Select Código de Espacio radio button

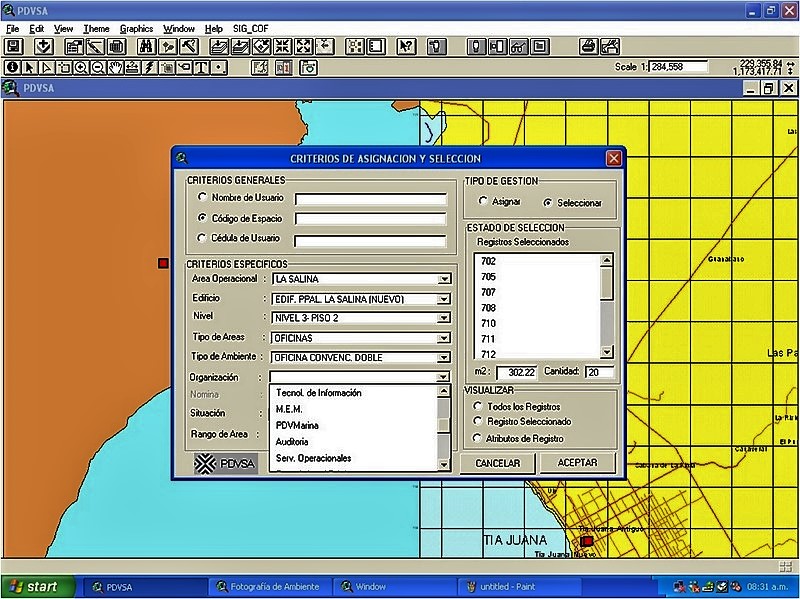coord(203,218)
